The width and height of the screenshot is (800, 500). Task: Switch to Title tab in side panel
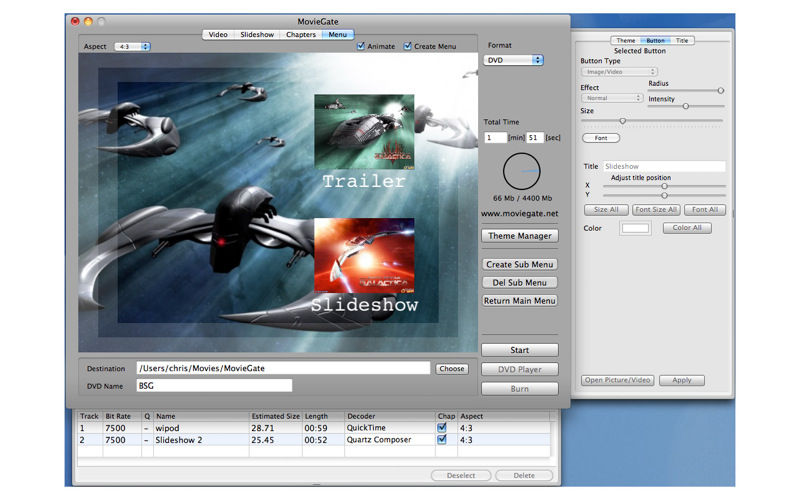coord(682,40)
